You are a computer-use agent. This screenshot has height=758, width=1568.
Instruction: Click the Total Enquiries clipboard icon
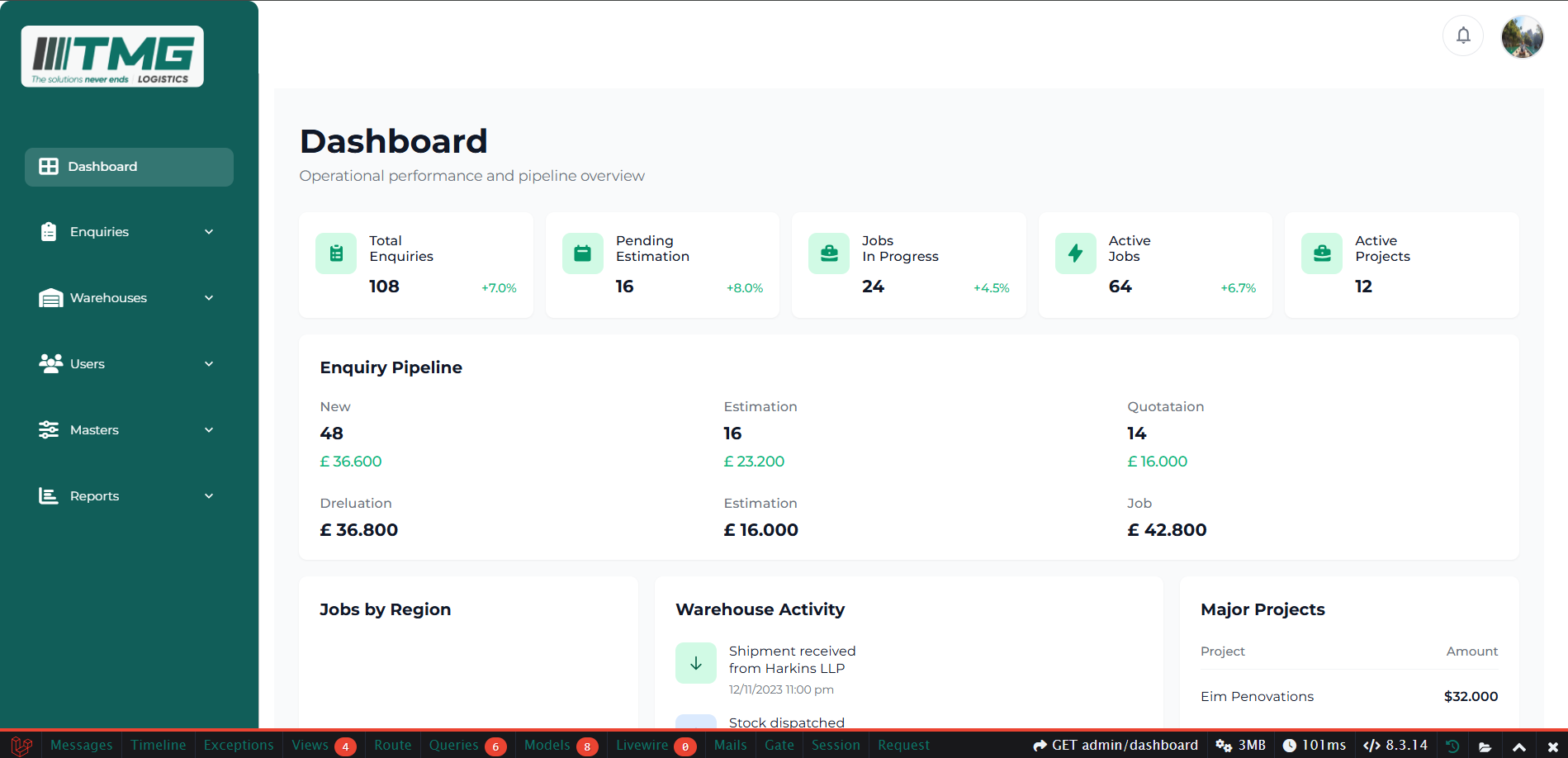(336, 253)
